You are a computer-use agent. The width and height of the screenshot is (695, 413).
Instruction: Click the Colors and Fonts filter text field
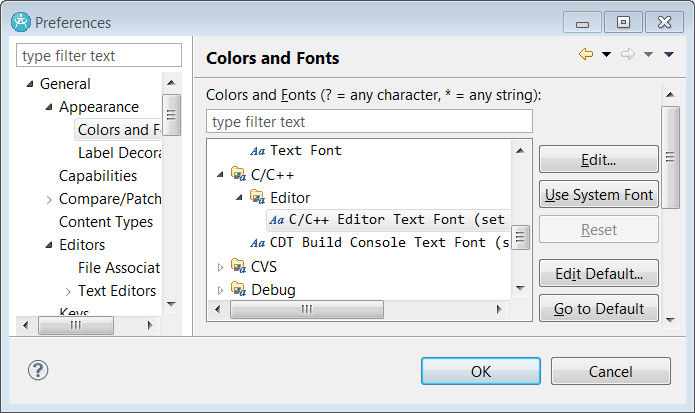tap(369, 121)
